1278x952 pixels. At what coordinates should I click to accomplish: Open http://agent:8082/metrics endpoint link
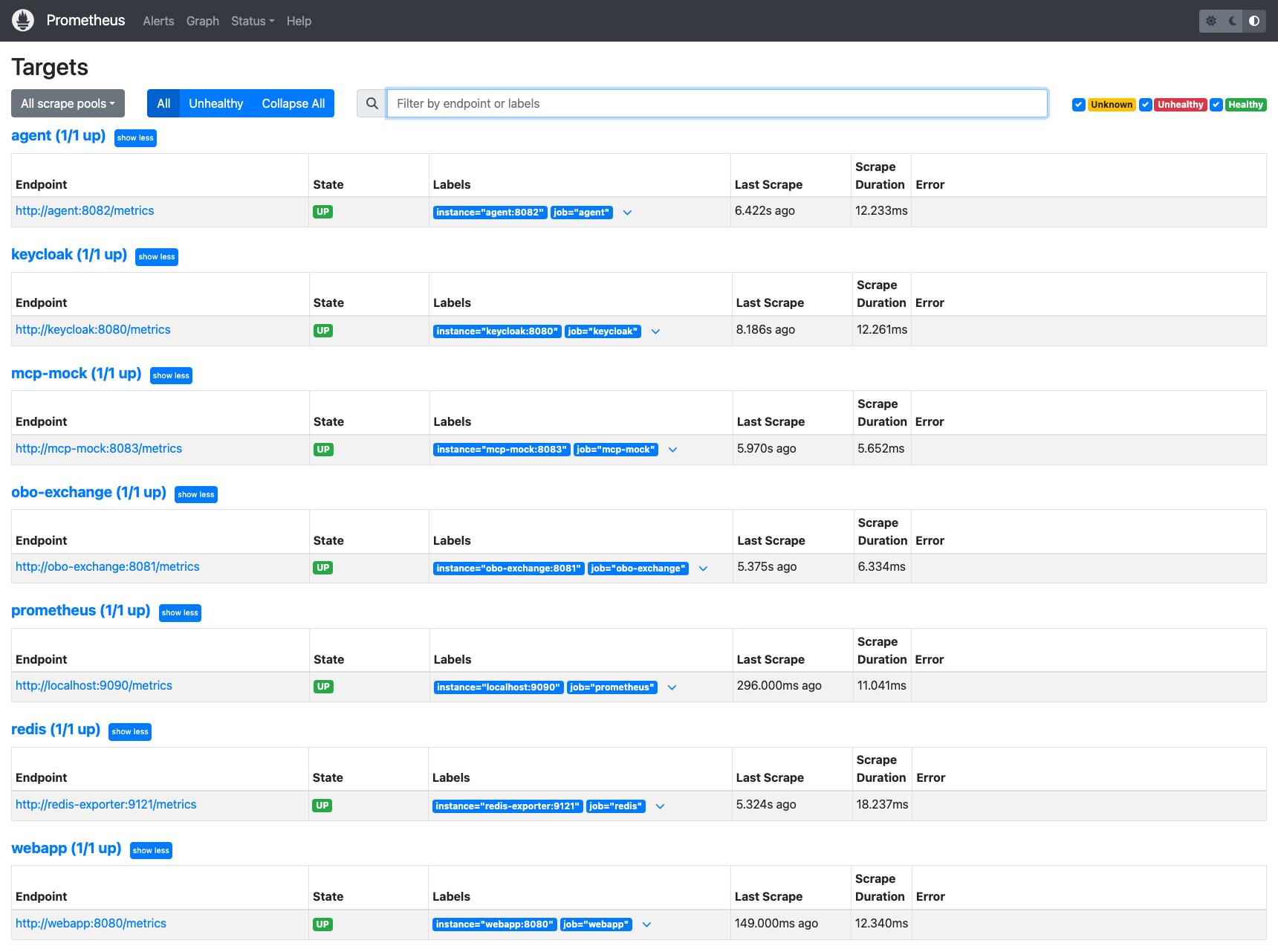85,210
